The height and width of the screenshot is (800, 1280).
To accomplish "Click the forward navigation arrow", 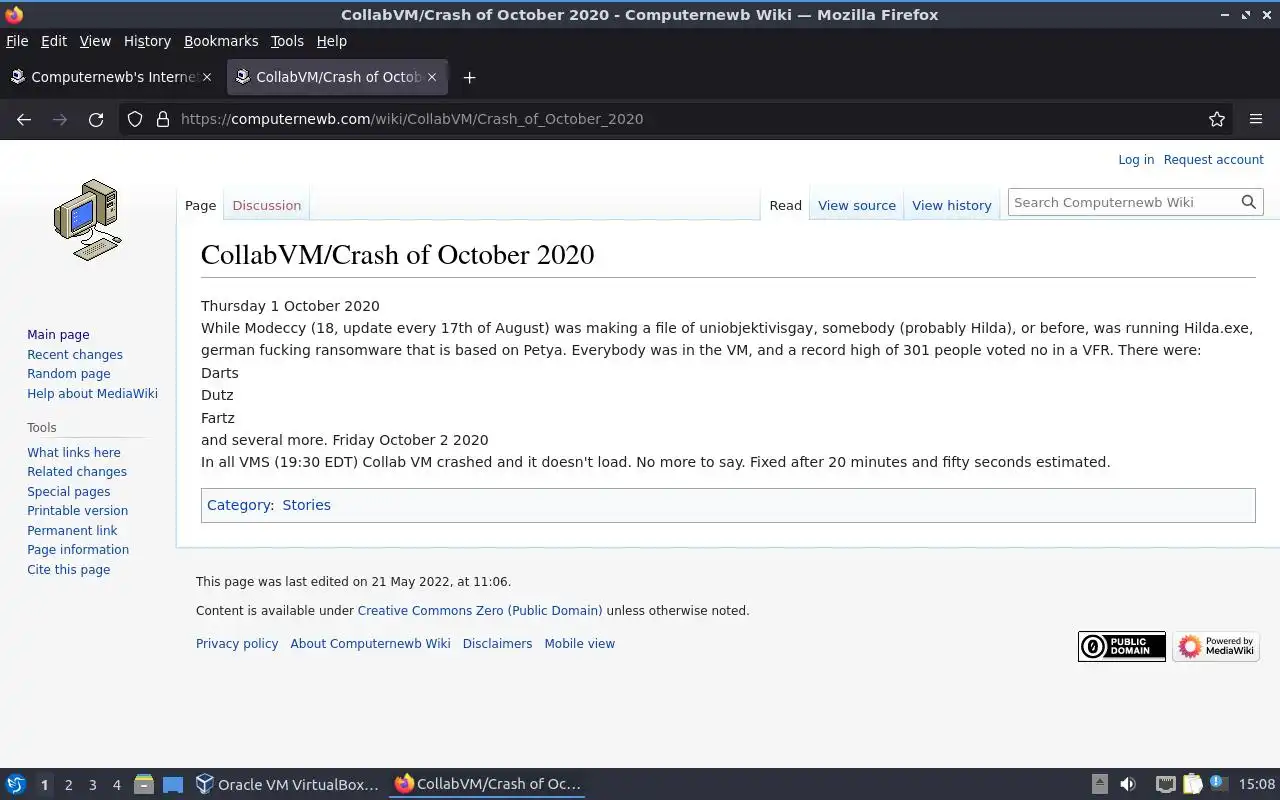I will pyautogui.click(x=60, y=119).
